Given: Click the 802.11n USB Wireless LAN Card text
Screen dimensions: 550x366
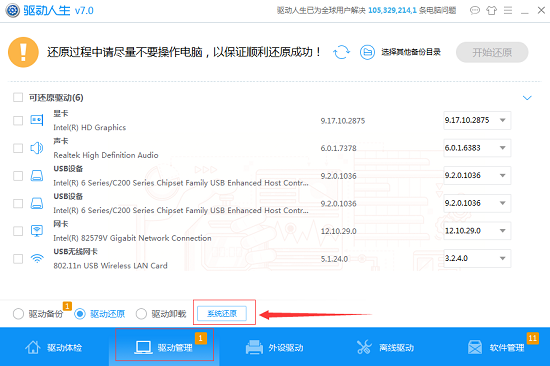Looking at the screenshot, I should pyautogui.click(x=110, y=266).
